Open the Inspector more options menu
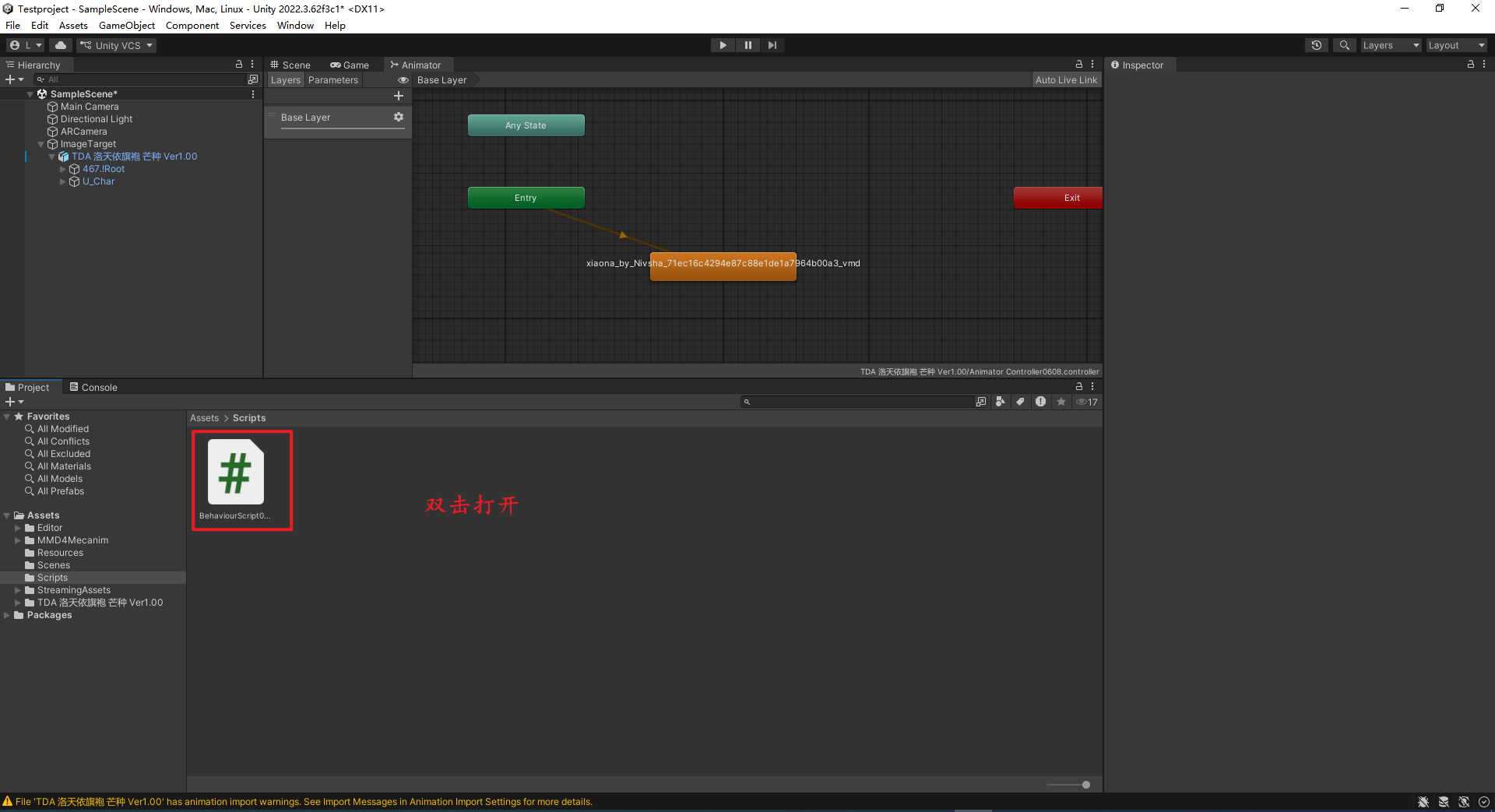Image resolution: width=1495 pixels, height=812 pixels. (x=1484, y=65)
